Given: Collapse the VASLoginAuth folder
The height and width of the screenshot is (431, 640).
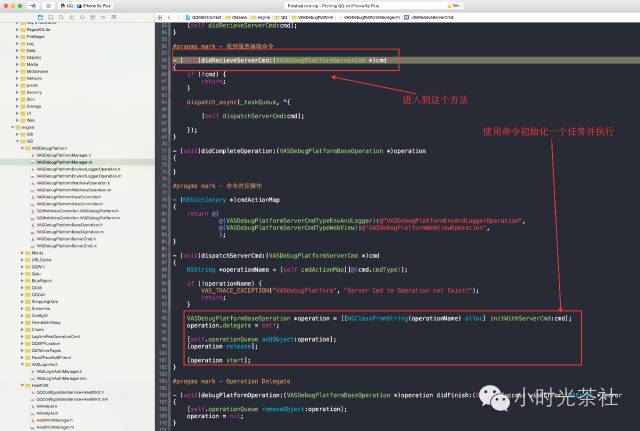Looking at the screenshot, I should [x=22, y=364].
